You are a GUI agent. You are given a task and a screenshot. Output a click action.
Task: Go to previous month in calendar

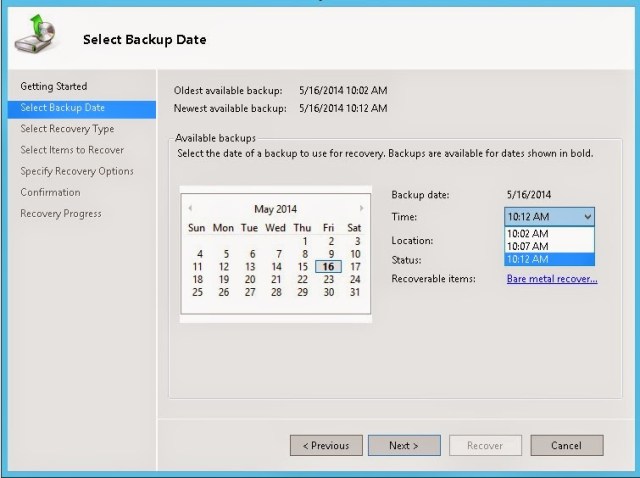[x=190, y=209]
